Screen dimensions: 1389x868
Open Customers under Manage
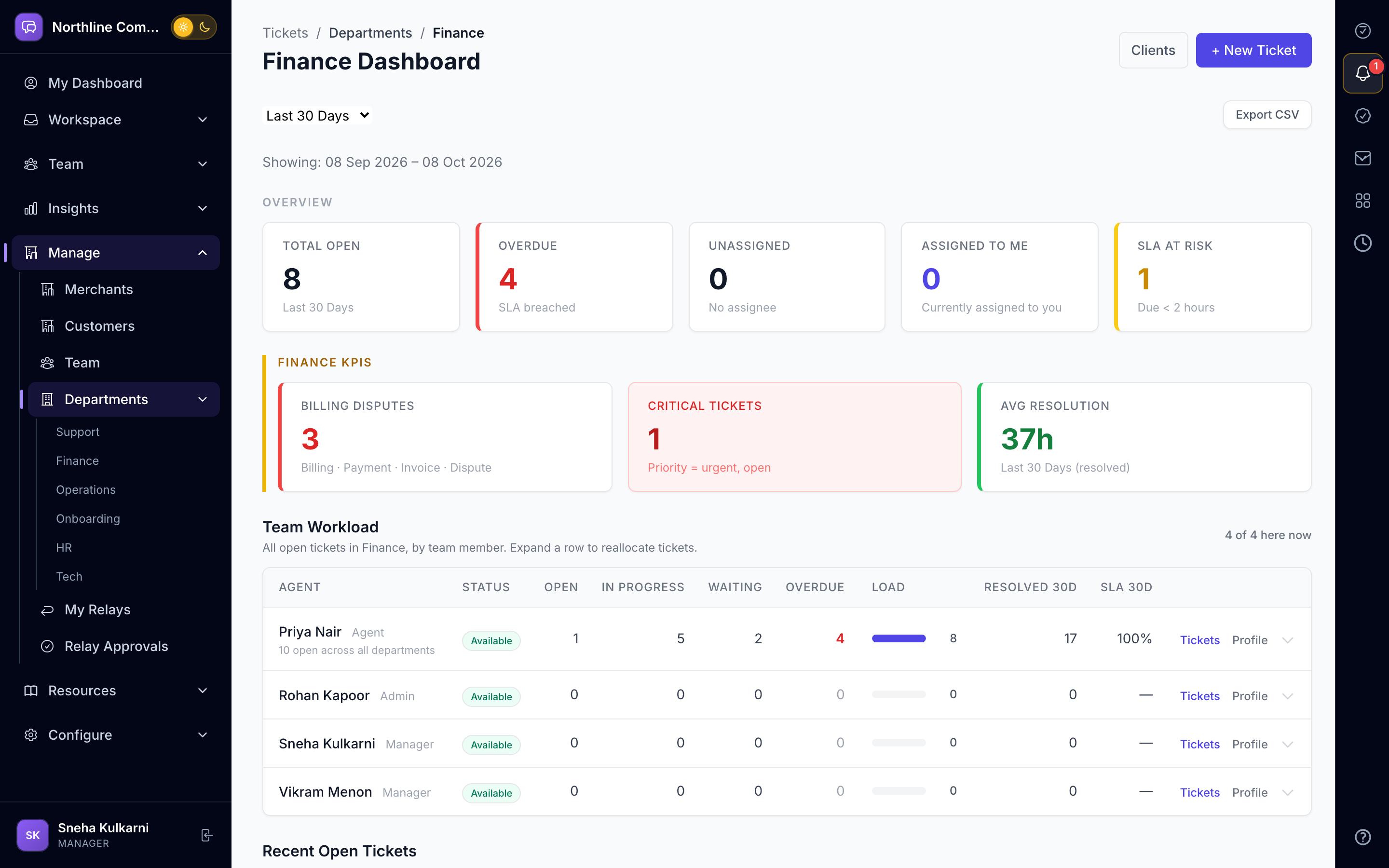point(124,326)
